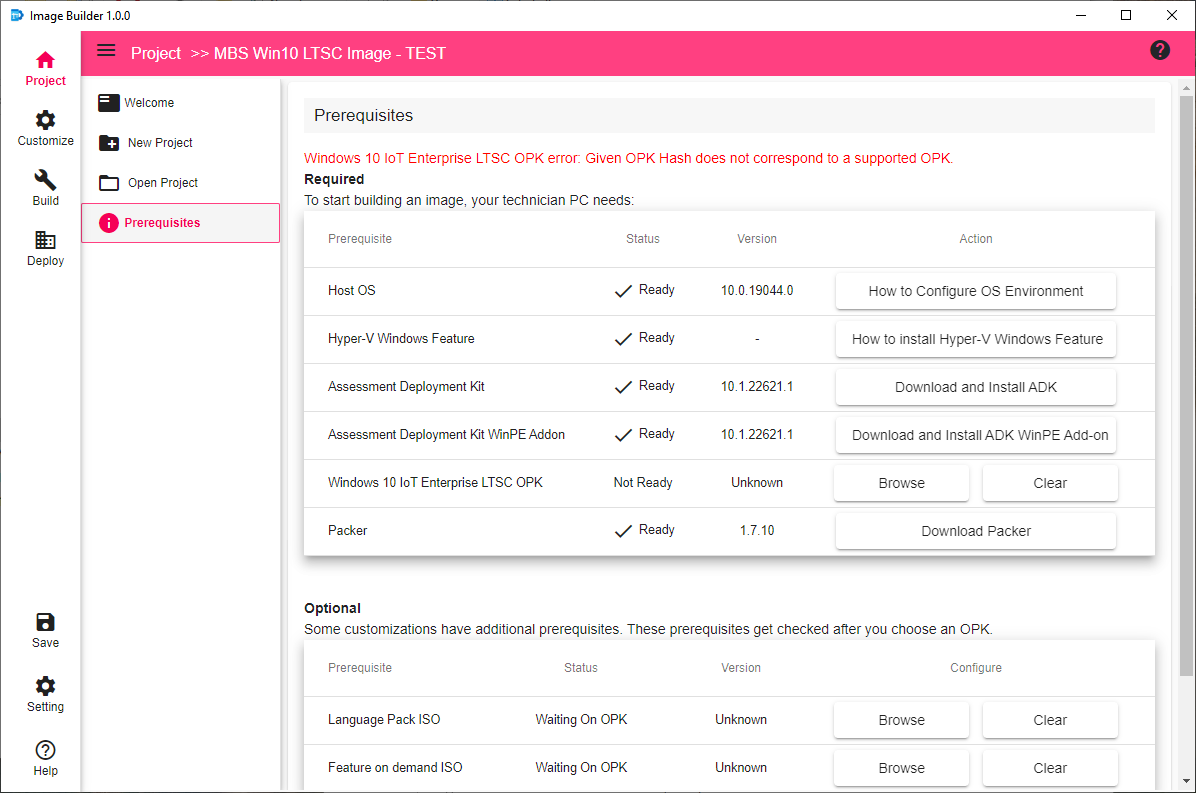Viewport: 1196px width, 793px height.
Task: Click the vertical scrollbar thumb
Action: [1185, 385]
